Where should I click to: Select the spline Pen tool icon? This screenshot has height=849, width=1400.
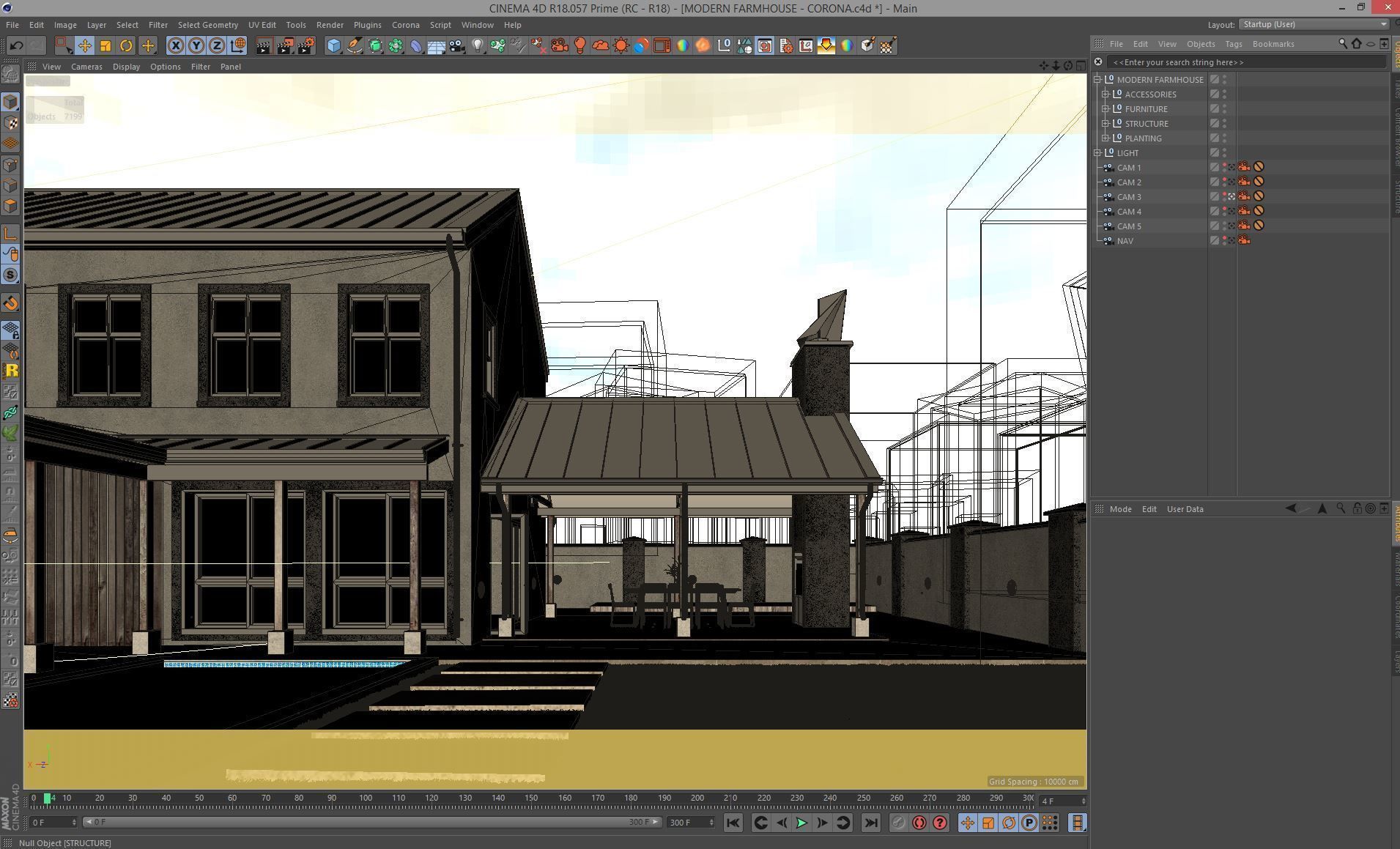coord(355,45)
